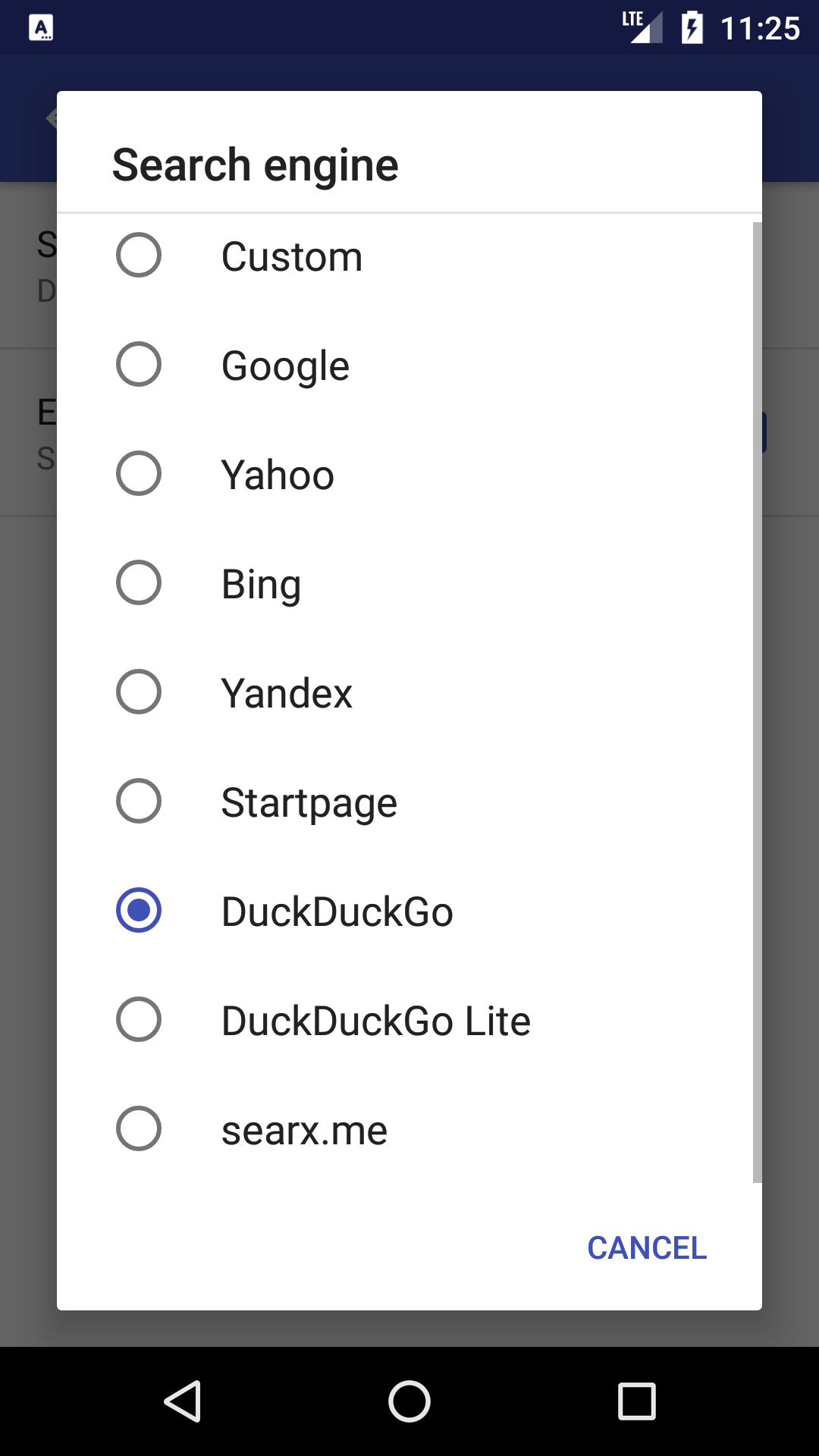This screenshot has height=1456, width=819.
Task: Select Yandex radio button
Action: tap(139, 692)
